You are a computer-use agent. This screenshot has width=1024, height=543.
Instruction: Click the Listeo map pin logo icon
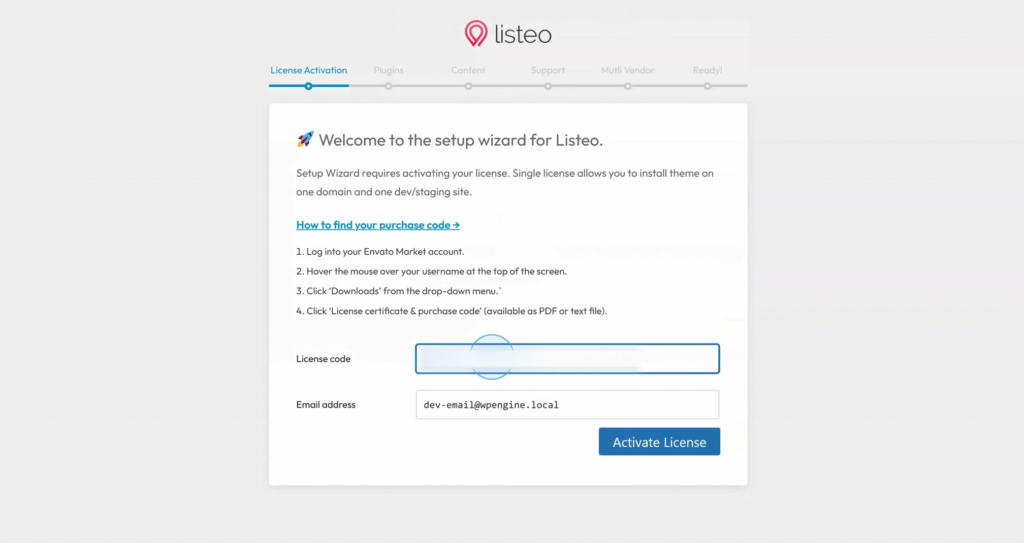click(x=476, y=34)
